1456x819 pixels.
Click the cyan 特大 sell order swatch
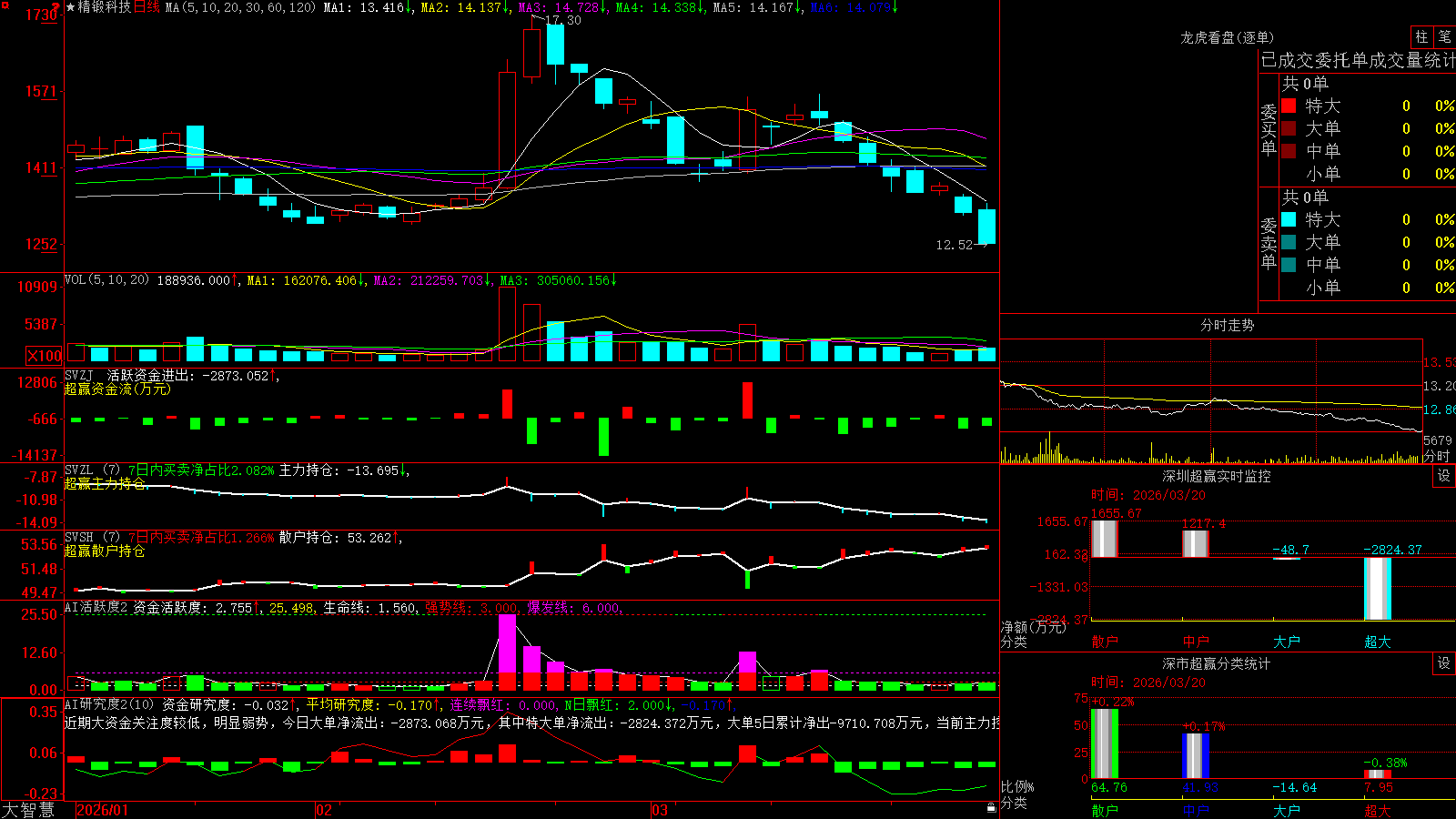tap(1289, 219)
